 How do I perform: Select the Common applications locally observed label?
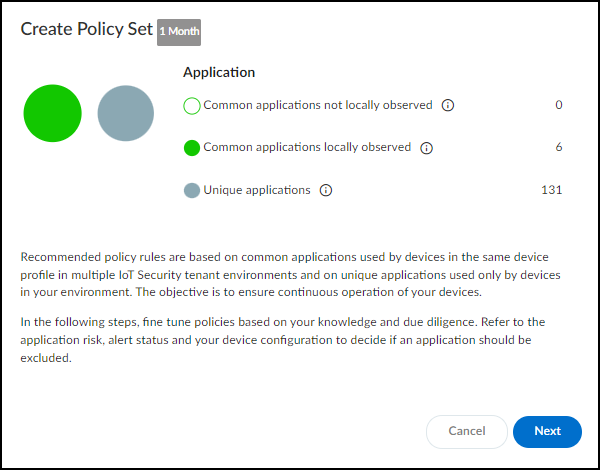pyautogui.click(x=307, y=148)
